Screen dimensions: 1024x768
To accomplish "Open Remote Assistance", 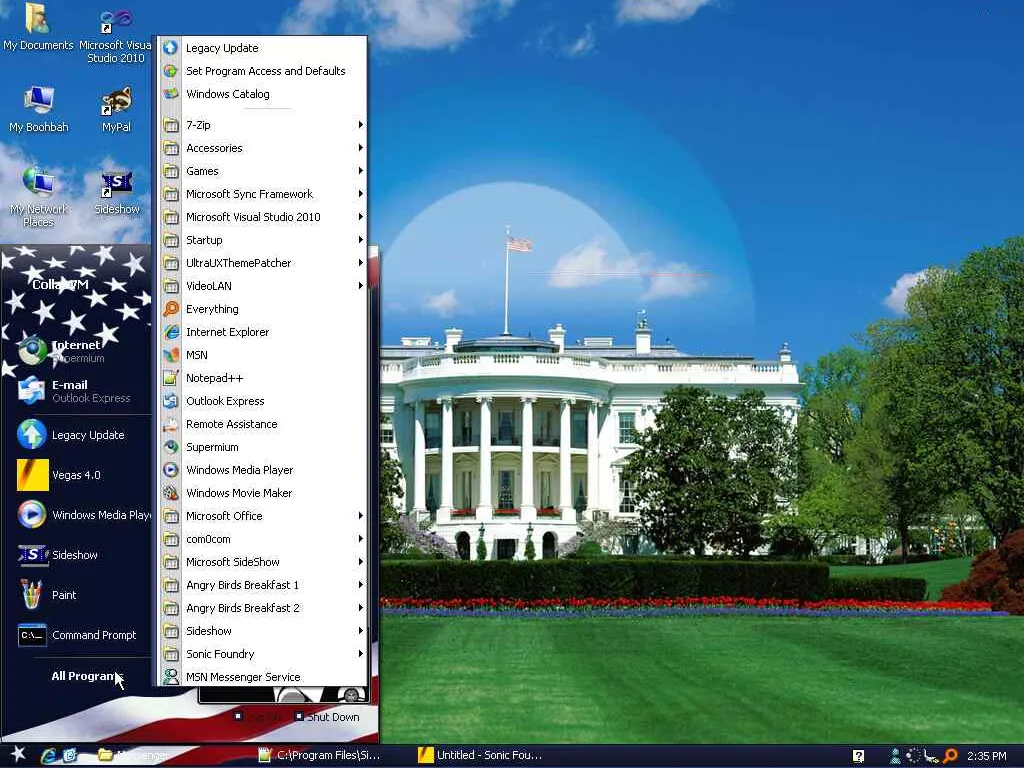I will pos(261,424).
